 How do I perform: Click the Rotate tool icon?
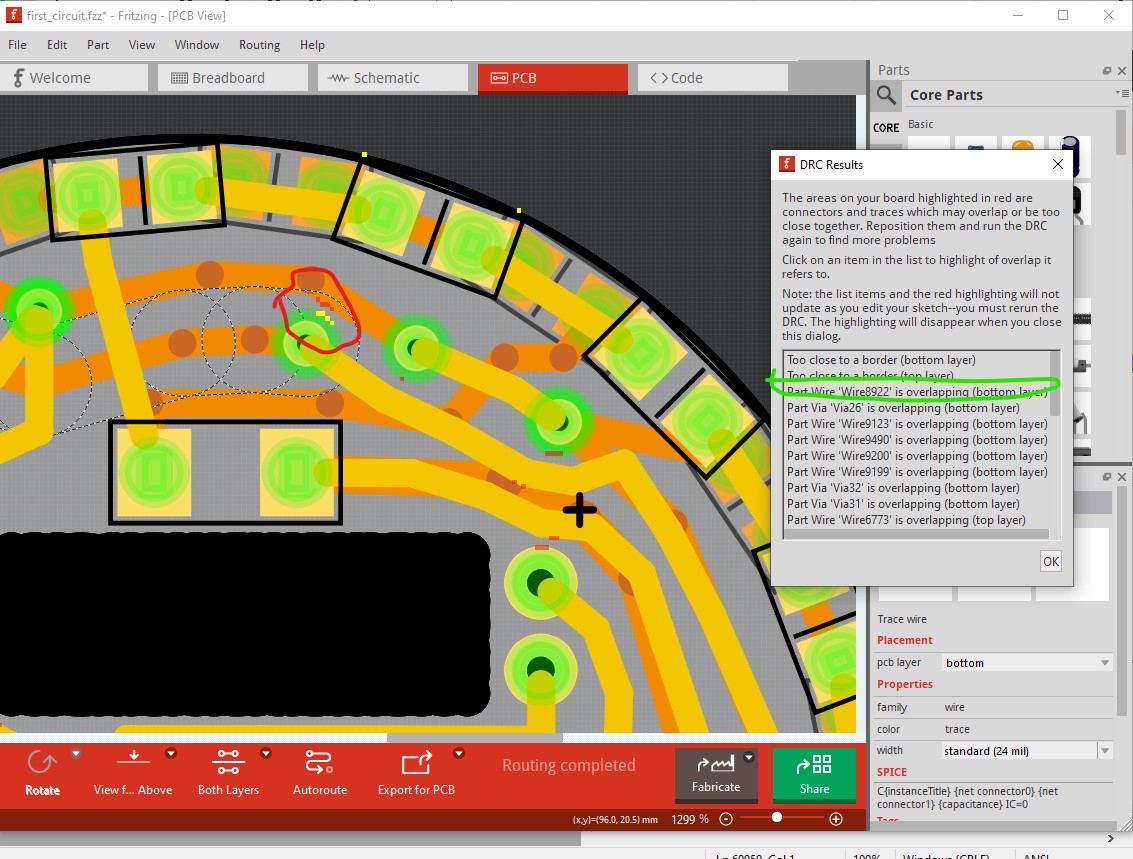pyautogui.click(x=42, y=763)
